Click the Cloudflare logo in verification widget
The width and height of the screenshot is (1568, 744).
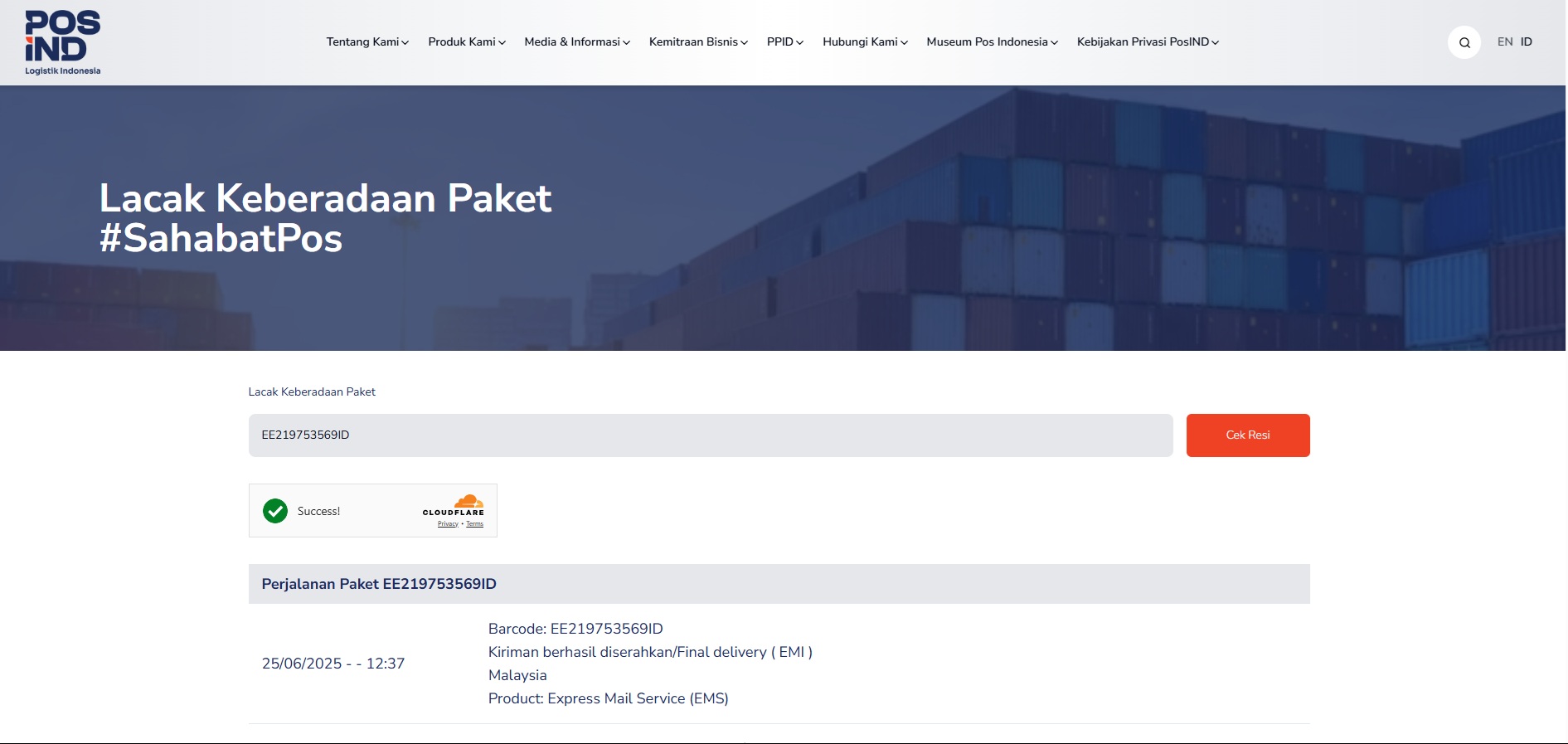click(x=454, y=505)
